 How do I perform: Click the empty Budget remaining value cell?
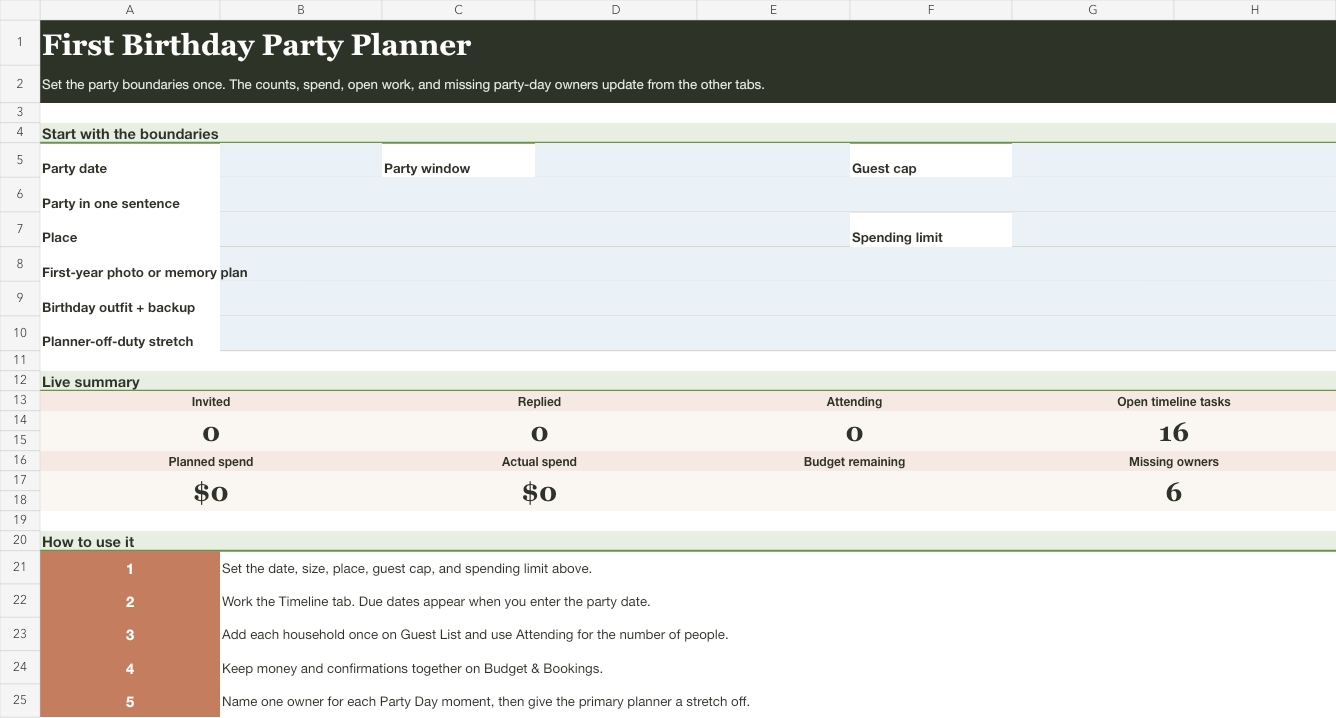pos(854,491)
